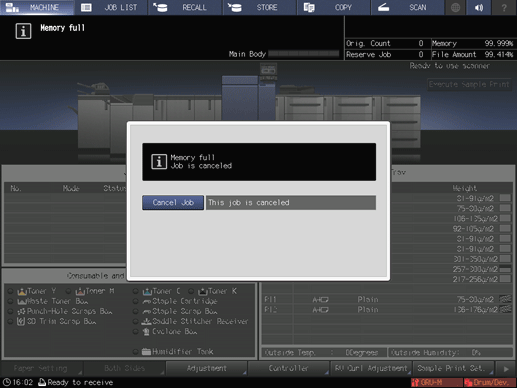Click the Reserve Job count field

coord(387,54)
